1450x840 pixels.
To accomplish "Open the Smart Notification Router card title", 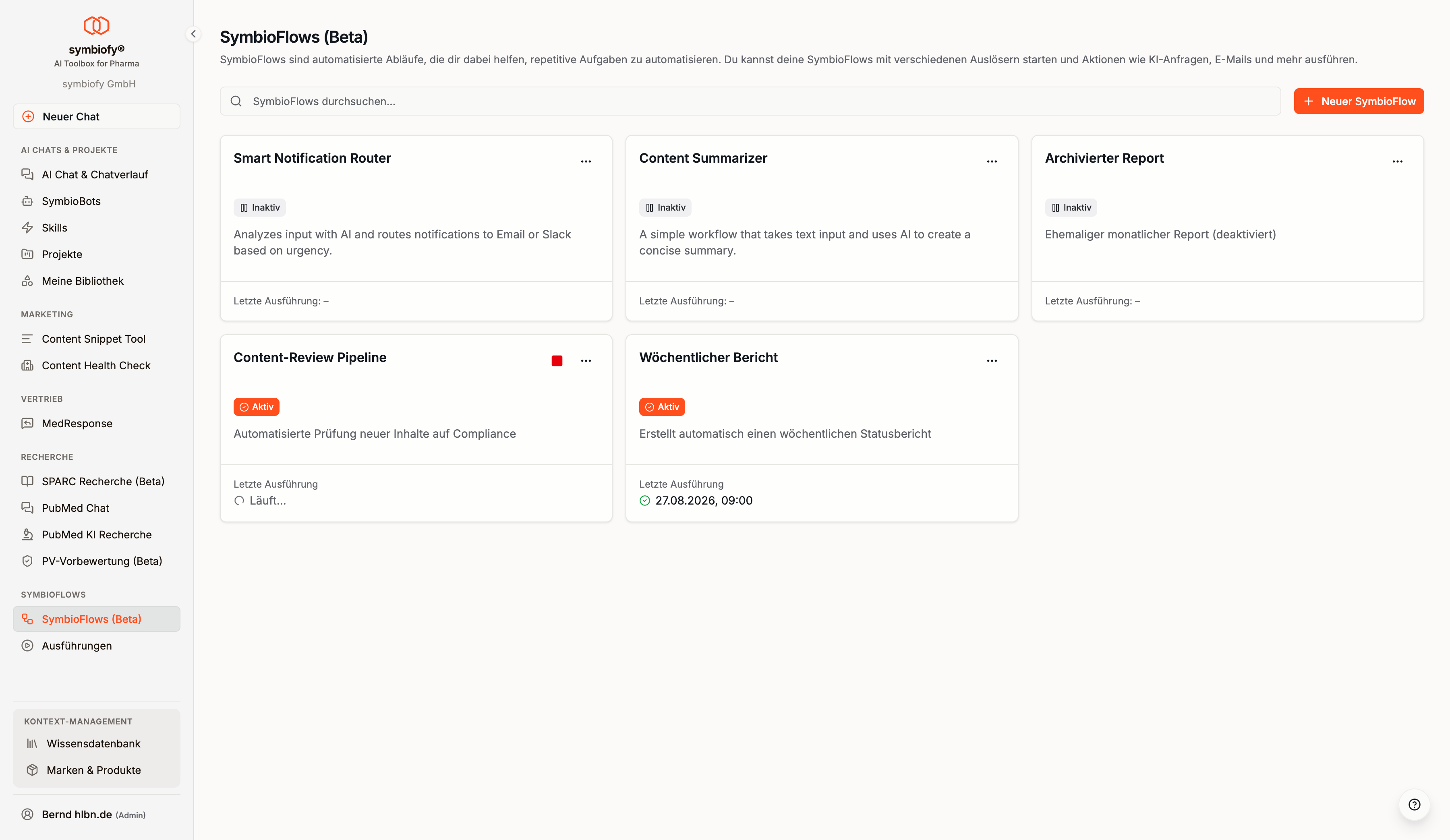I will [312, 158].
